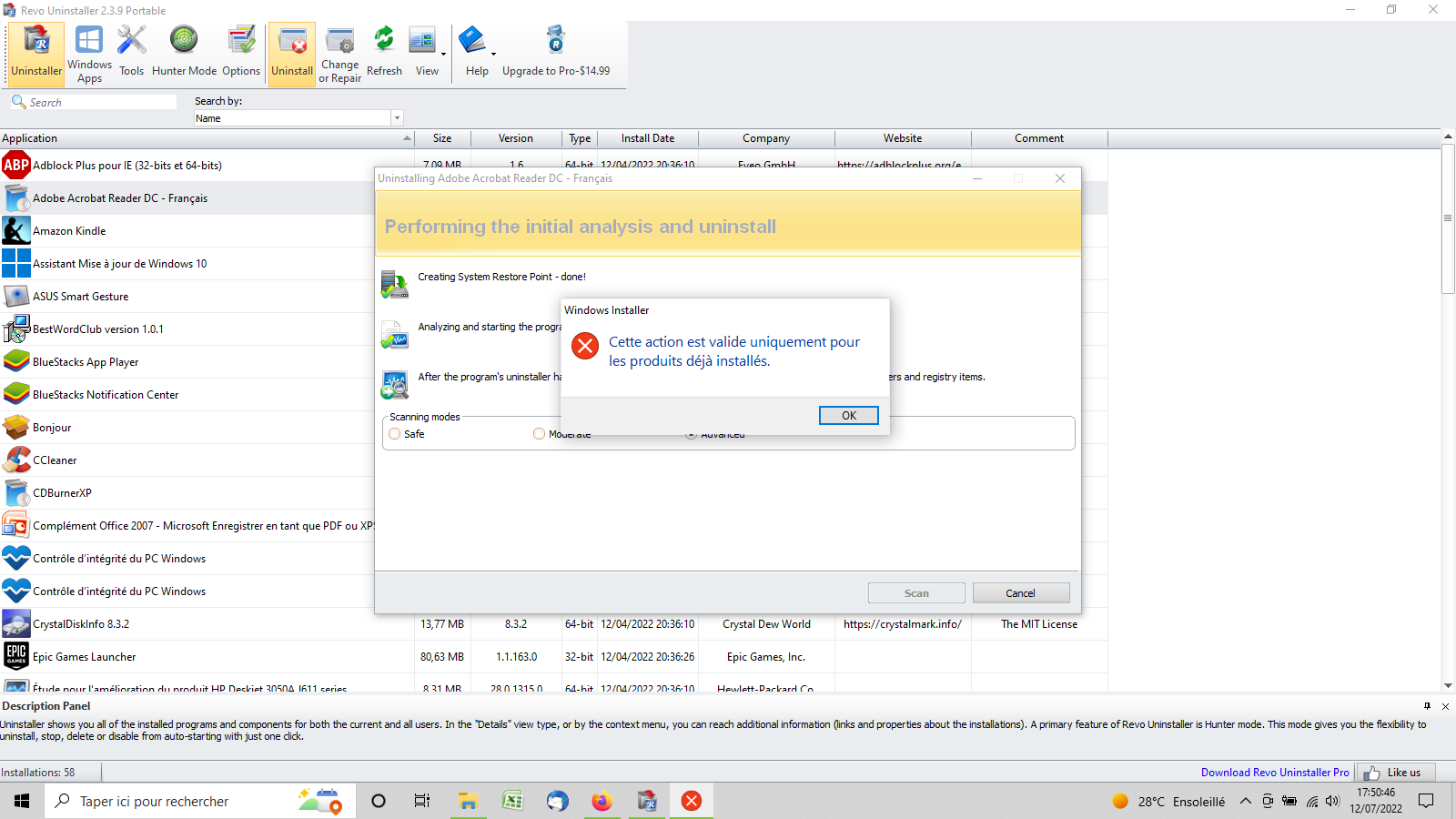Sort by the Install Date column
This screenshot has width=1456, height=819.
coord(648,138)
